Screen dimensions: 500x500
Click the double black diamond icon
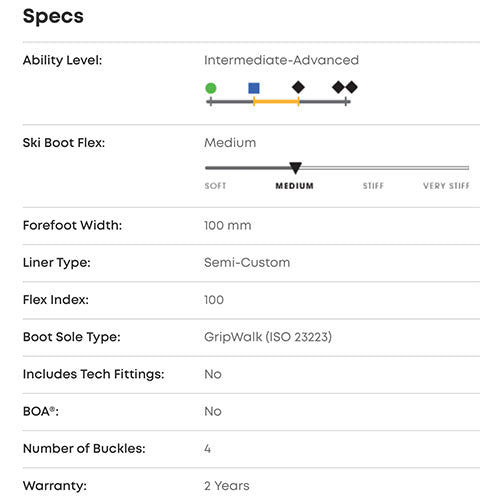tap(345, 87)
